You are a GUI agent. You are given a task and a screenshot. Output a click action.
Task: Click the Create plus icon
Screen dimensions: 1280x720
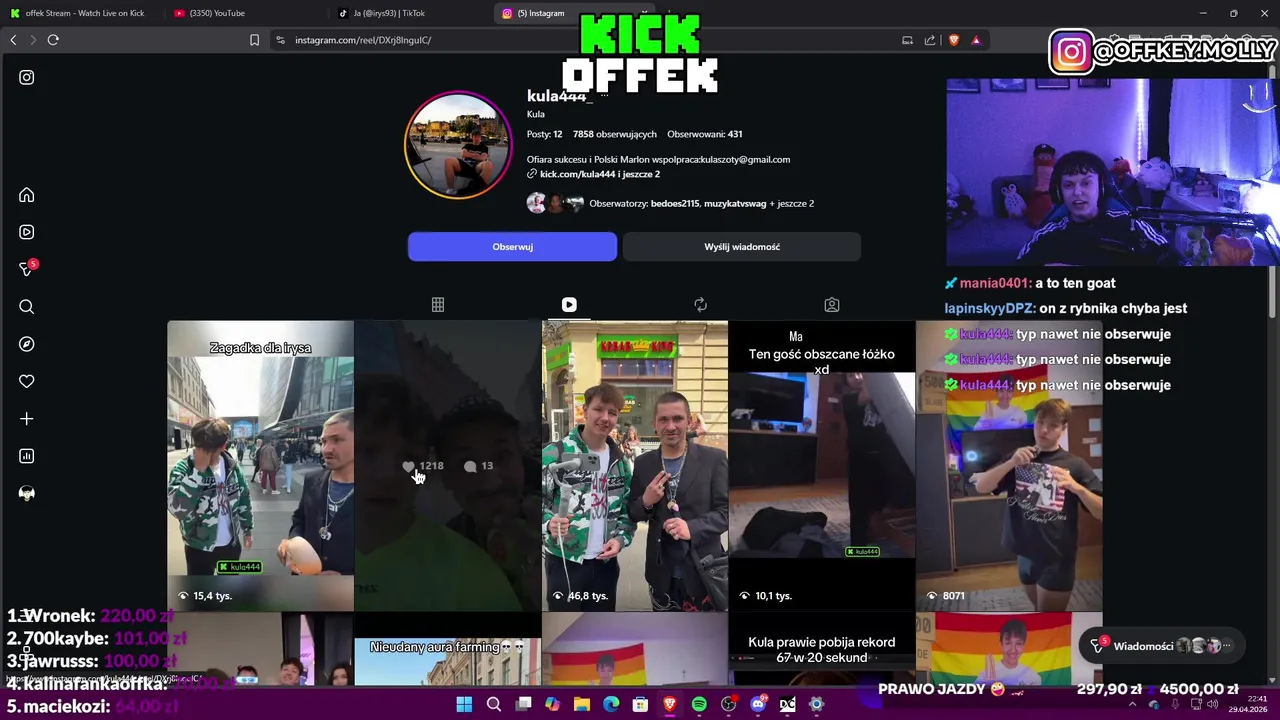click(27, 419)
